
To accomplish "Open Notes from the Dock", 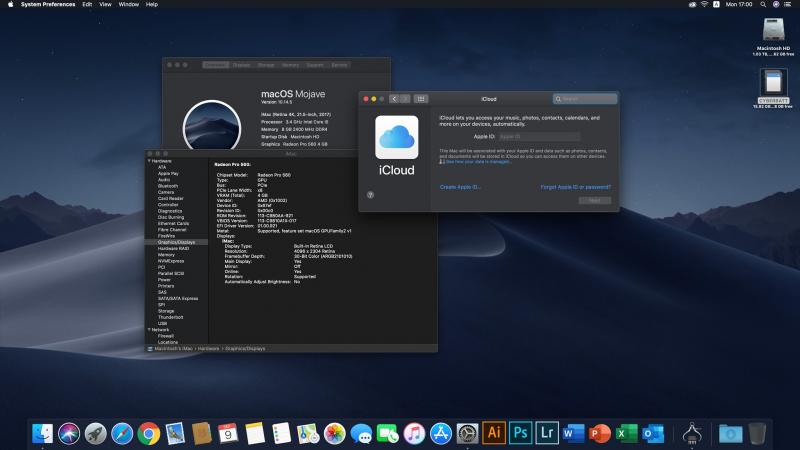I will (x=255, y=434).
